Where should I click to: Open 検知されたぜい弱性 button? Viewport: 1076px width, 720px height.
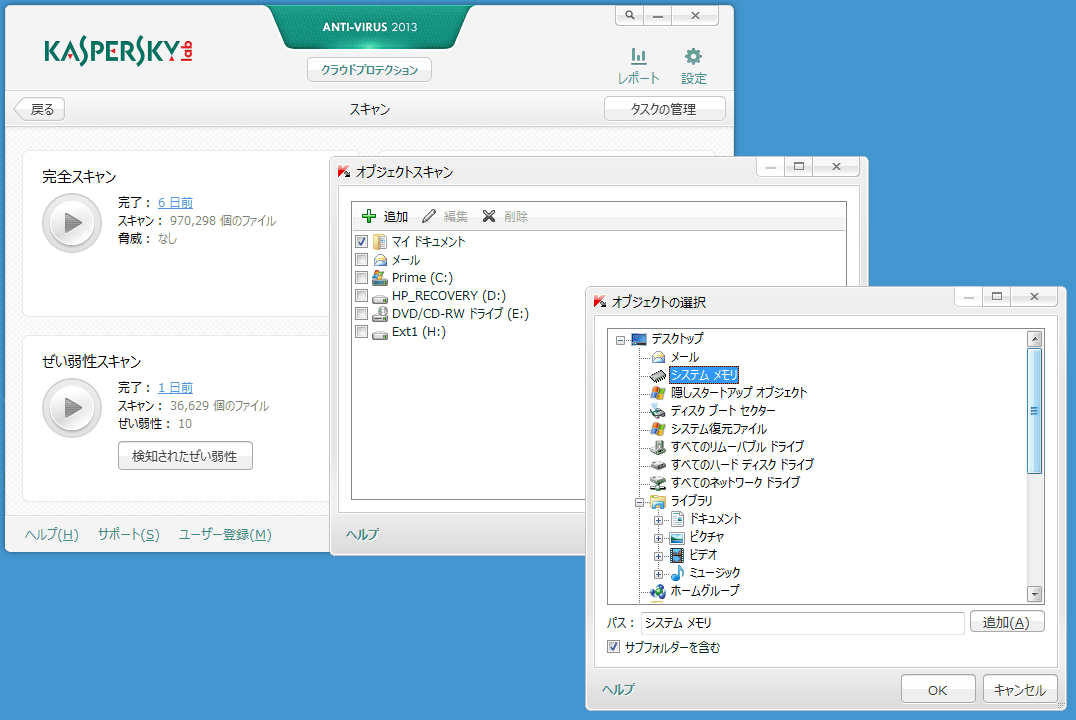(x=185, y=456)
